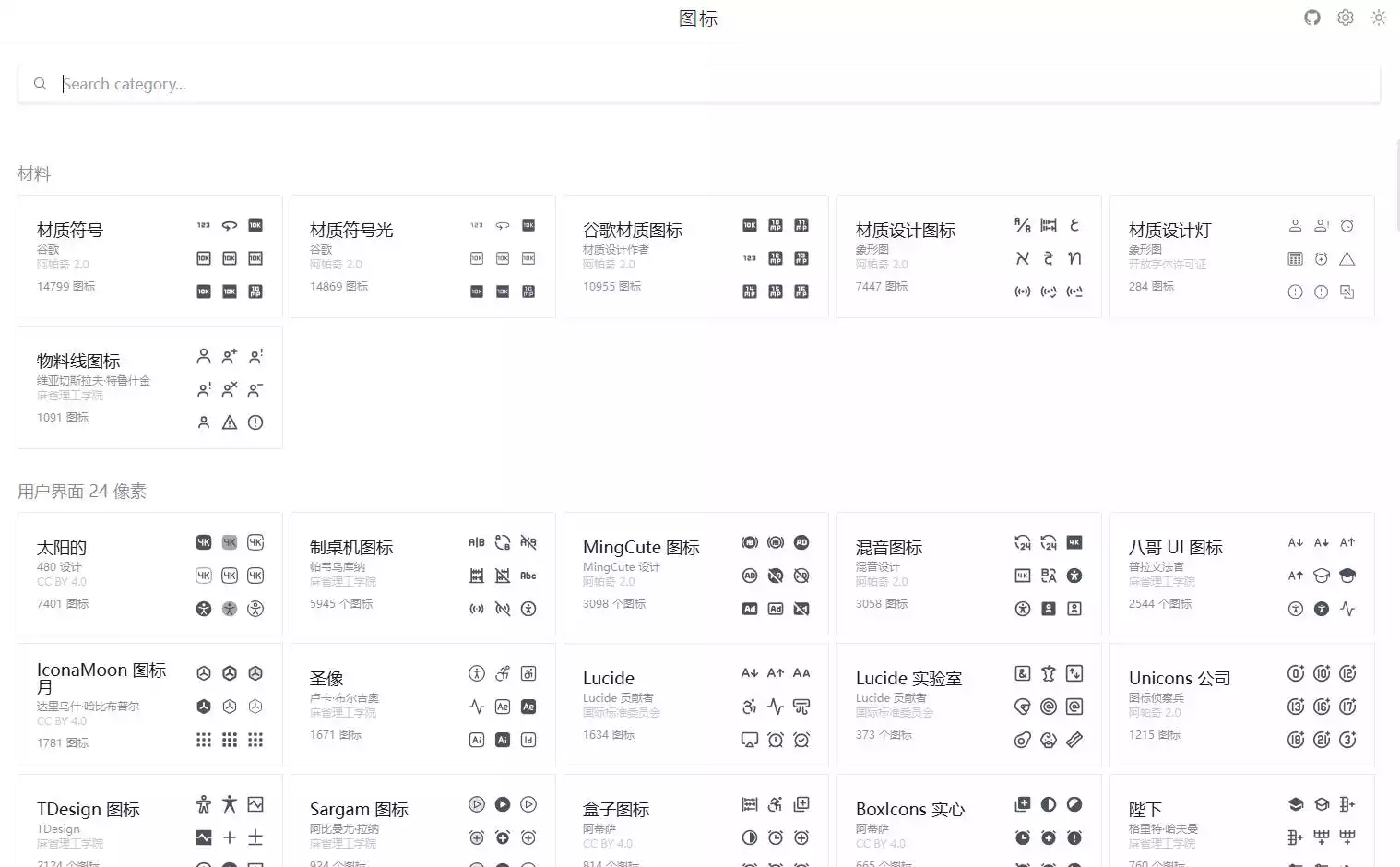Click the pulse waveform icon in 圣像 card

click(477, 707)
